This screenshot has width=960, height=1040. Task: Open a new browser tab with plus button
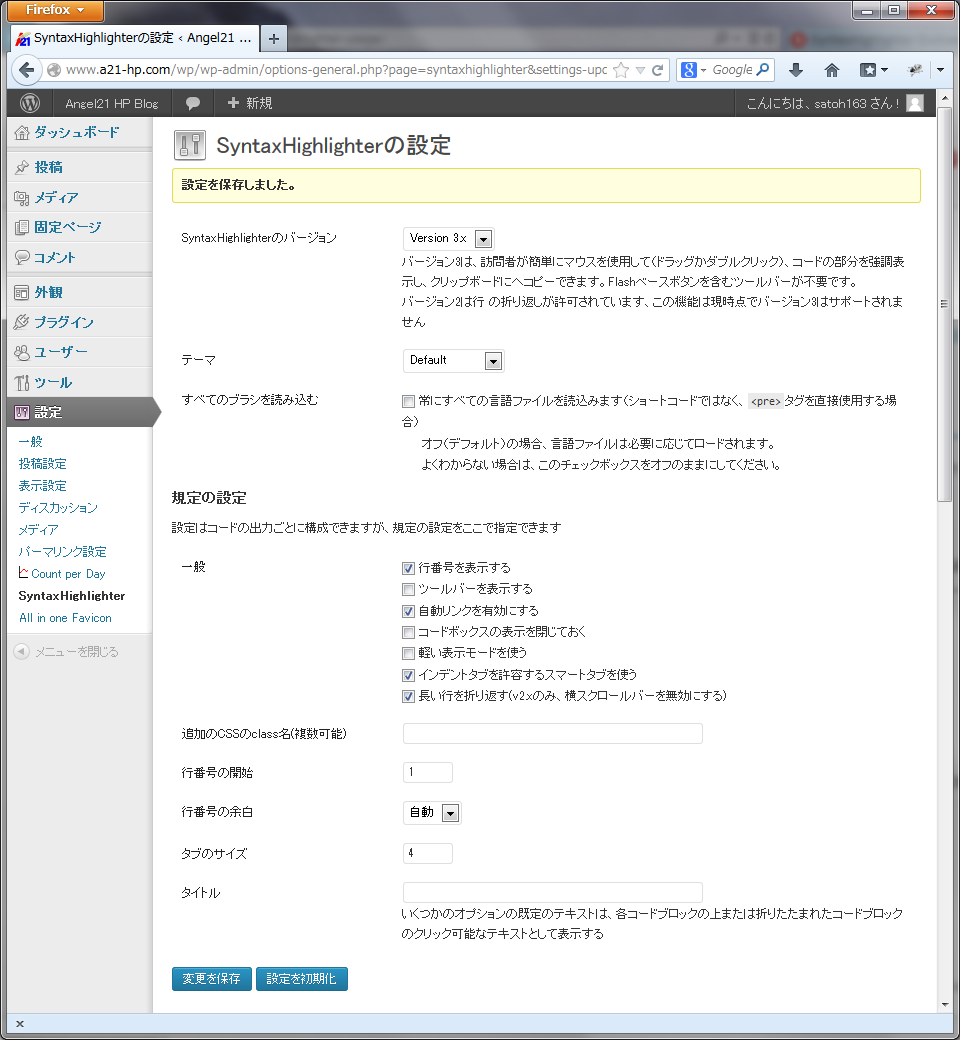click(273, 38)
